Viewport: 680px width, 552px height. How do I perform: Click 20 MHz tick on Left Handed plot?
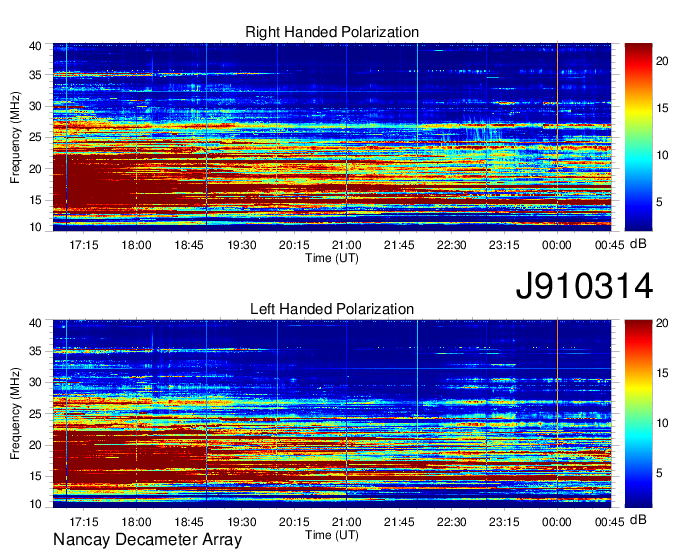[35, 445]
